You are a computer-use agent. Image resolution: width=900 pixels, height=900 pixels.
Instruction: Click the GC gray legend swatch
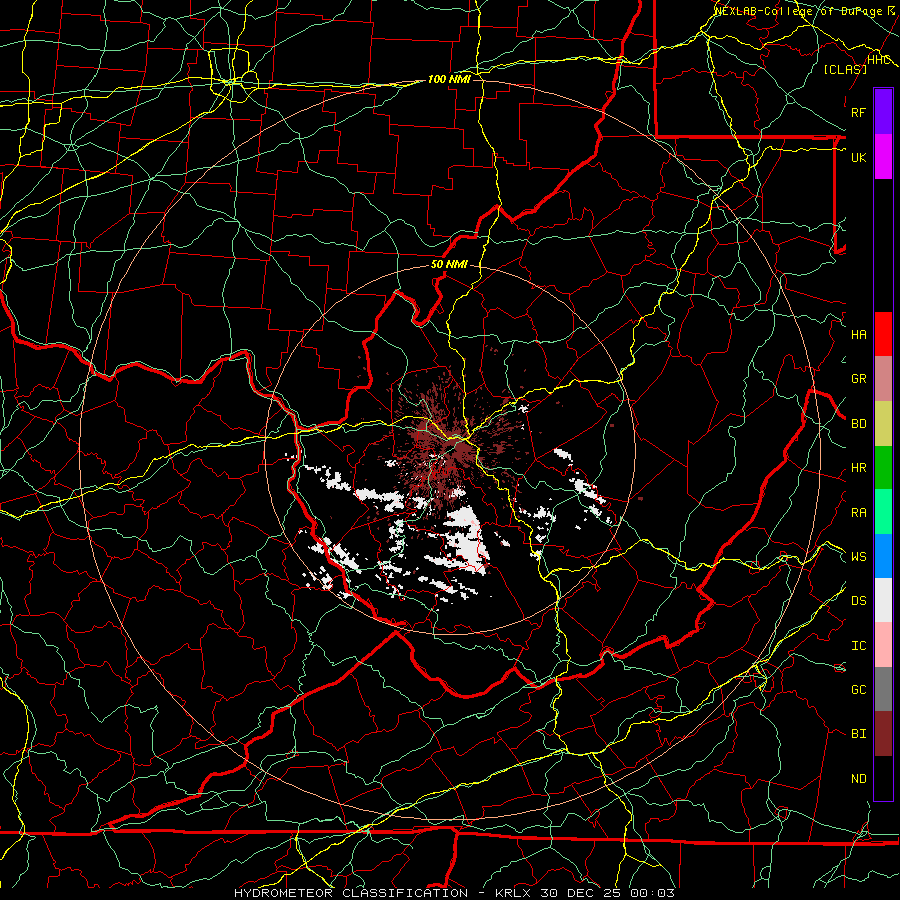click(x=883, y=689)
